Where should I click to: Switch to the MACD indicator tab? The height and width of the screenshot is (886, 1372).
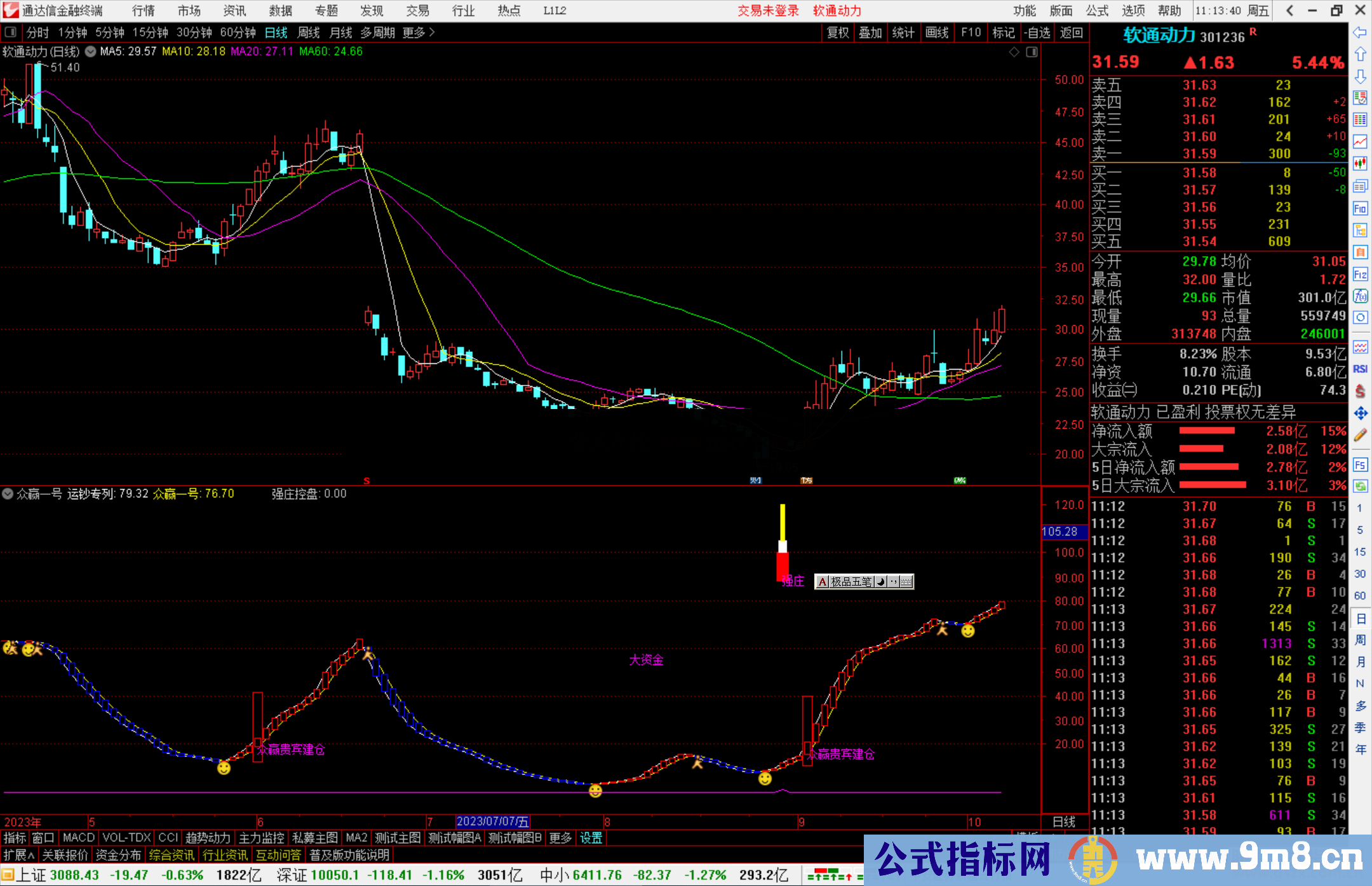(x=78, y=838)
